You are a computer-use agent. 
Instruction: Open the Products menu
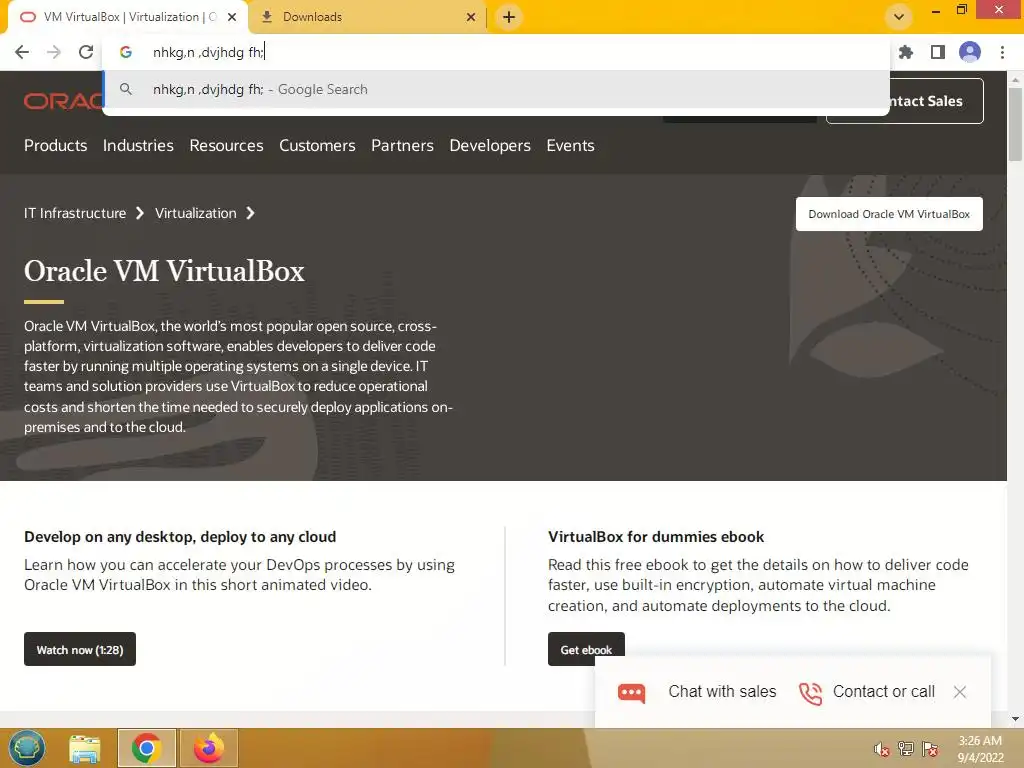[56, 146]
